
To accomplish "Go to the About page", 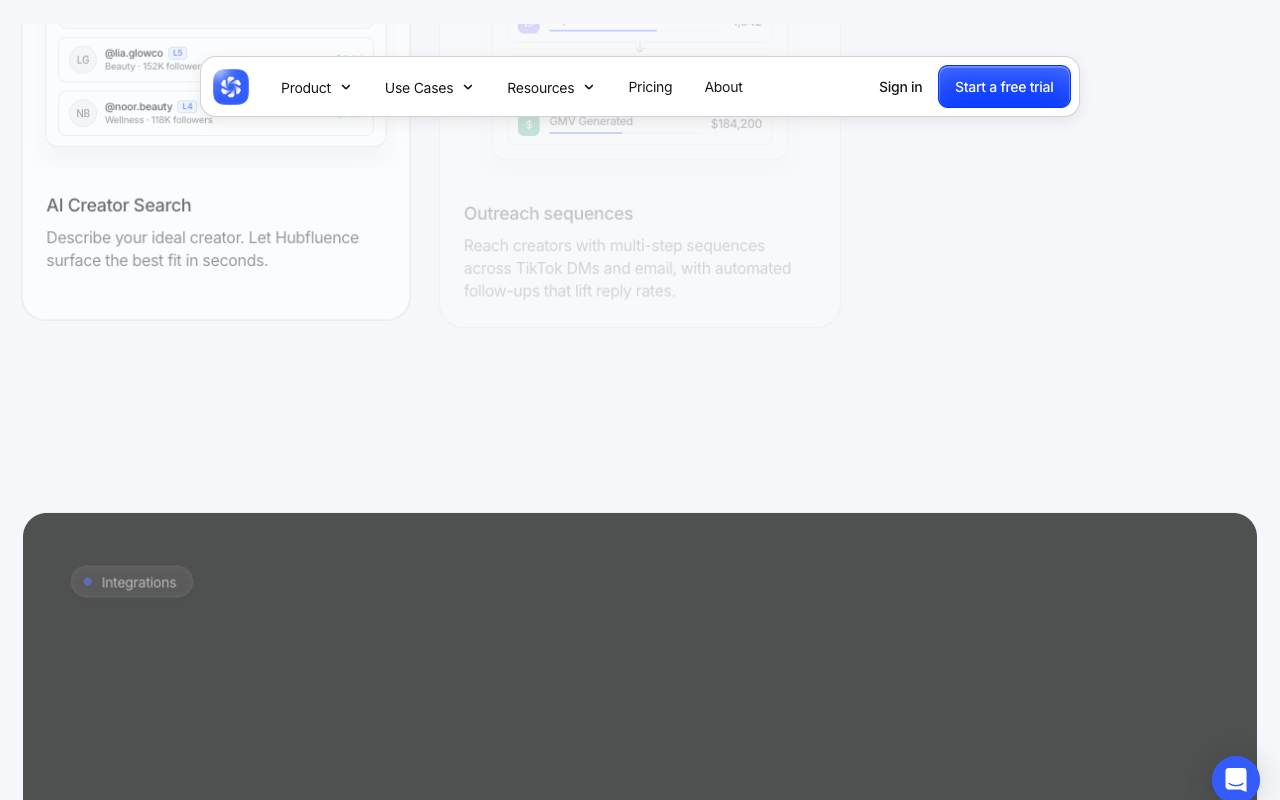I will (723, 87).
